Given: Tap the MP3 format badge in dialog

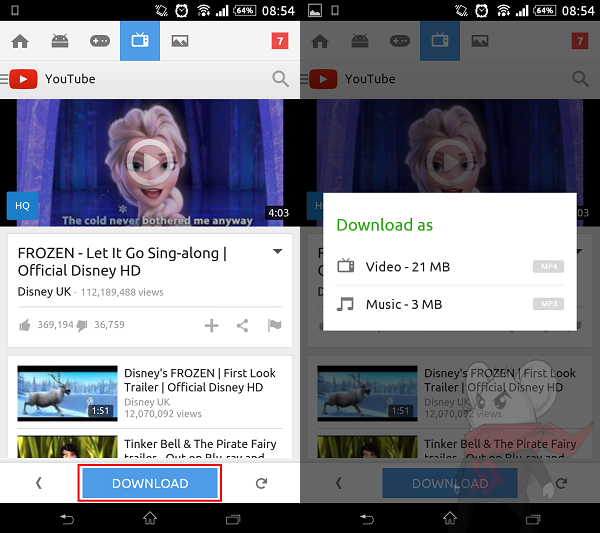Looking at the screenshot, I should [548, 304].
